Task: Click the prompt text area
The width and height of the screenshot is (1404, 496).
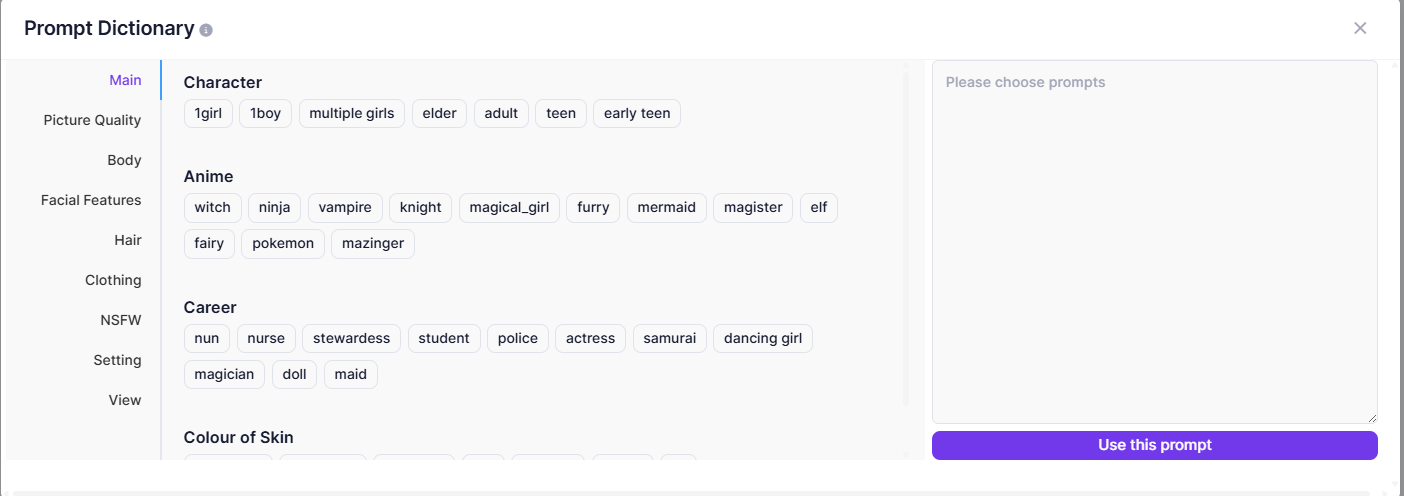Action: 1154,240
